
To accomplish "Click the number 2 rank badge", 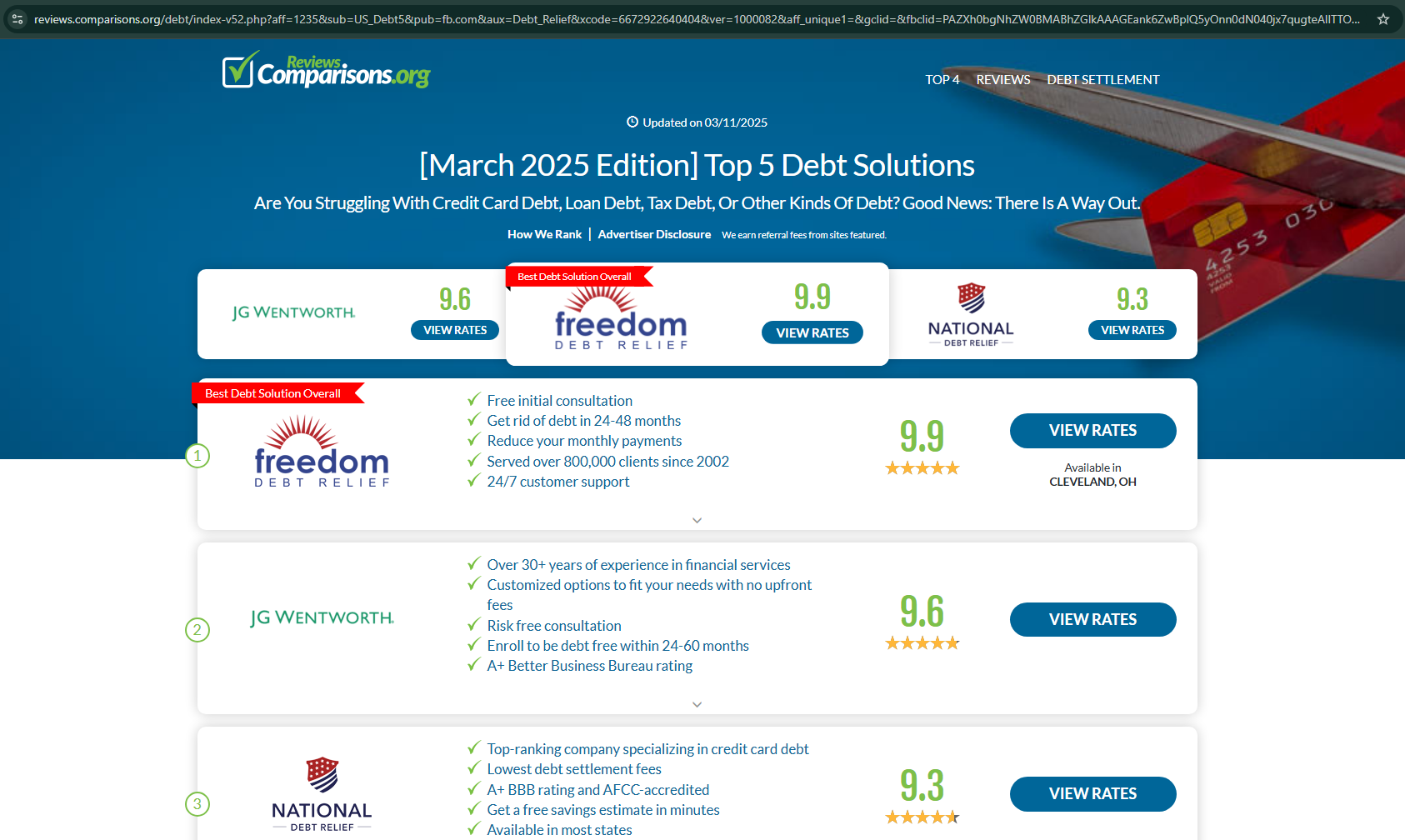I will (197, 630).
